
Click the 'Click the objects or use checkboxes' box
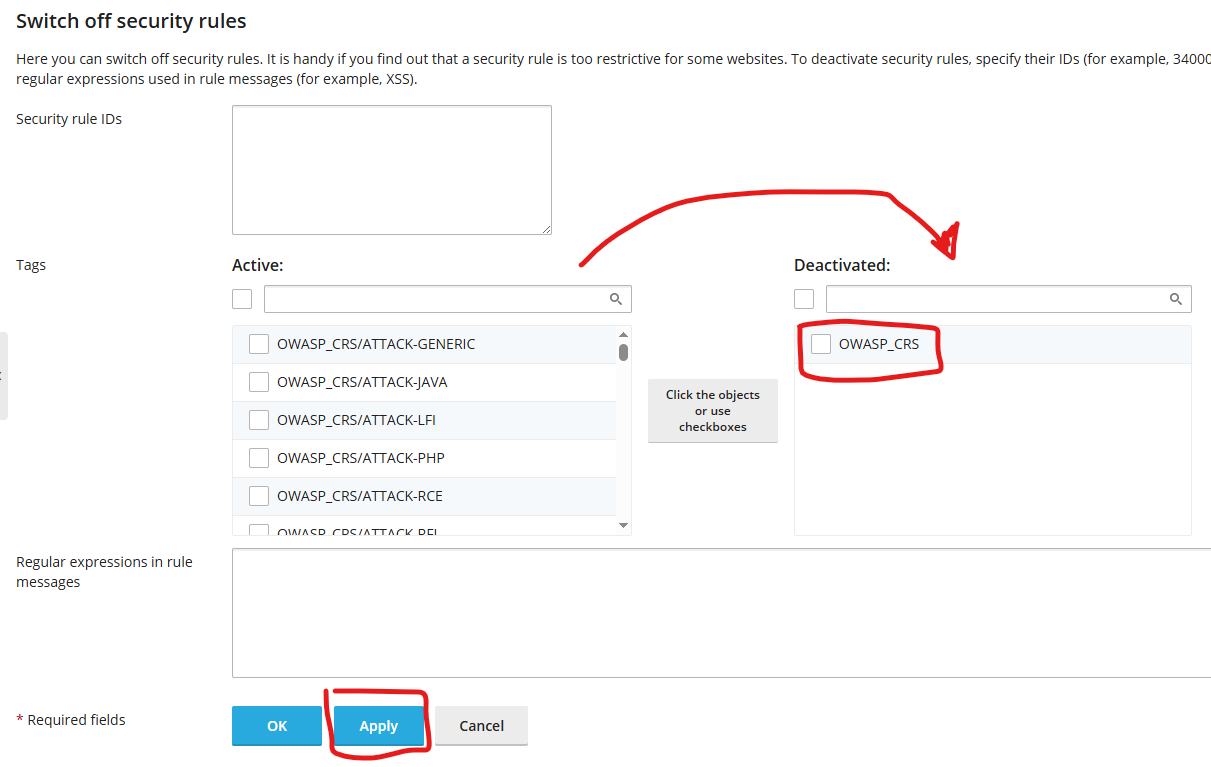[x=713, y=411]
